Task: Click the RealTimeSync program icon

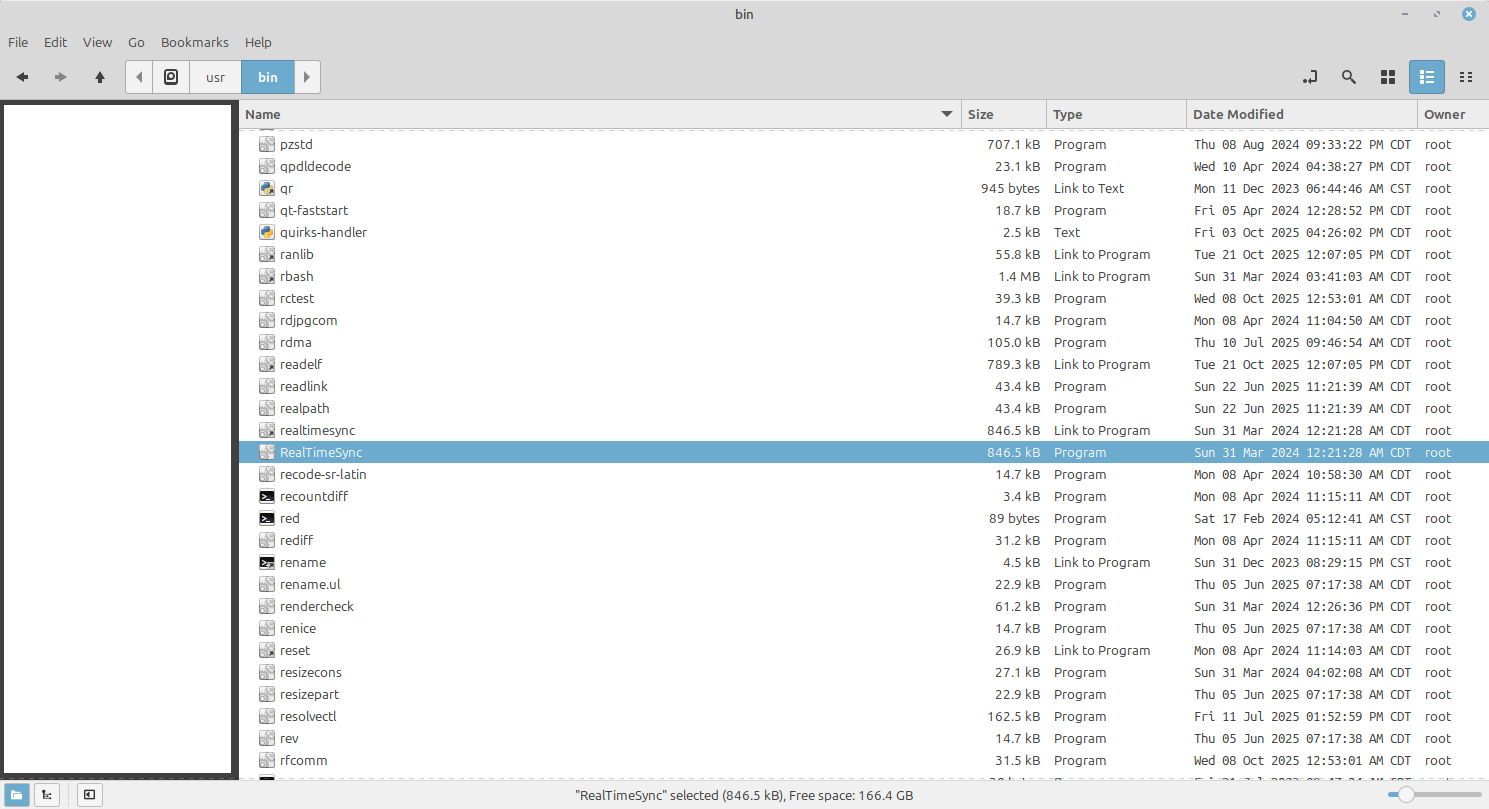Action: coord(267,452)
